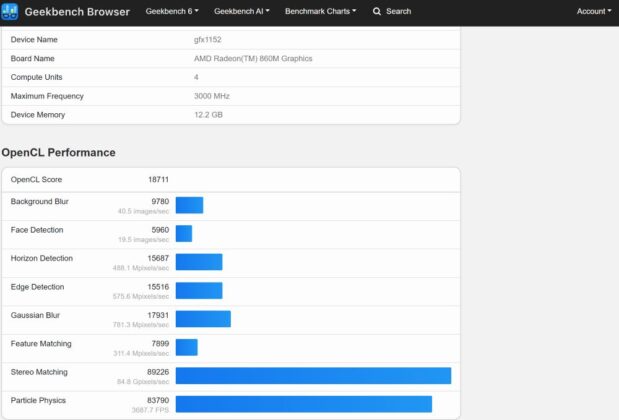Open the Account dropdown menu
This screenshot has width=619, height=420.
pyautogui.click(x=594, y=11)
